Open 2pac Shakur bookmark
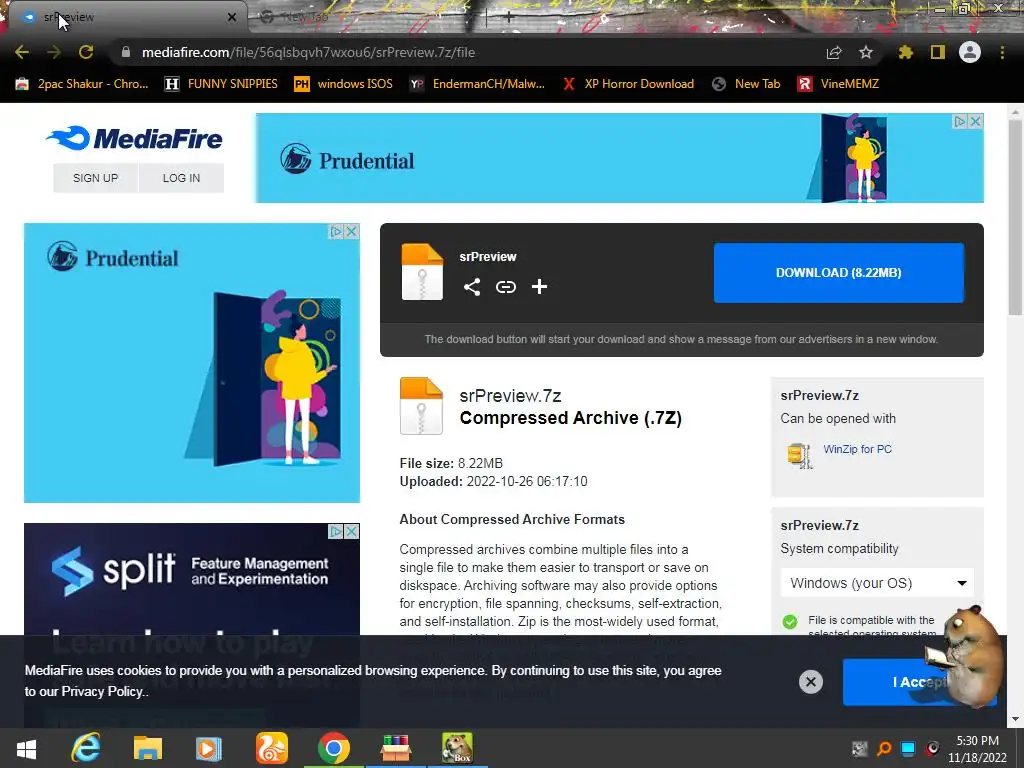 pyautogui.click(x=82, y=84)
